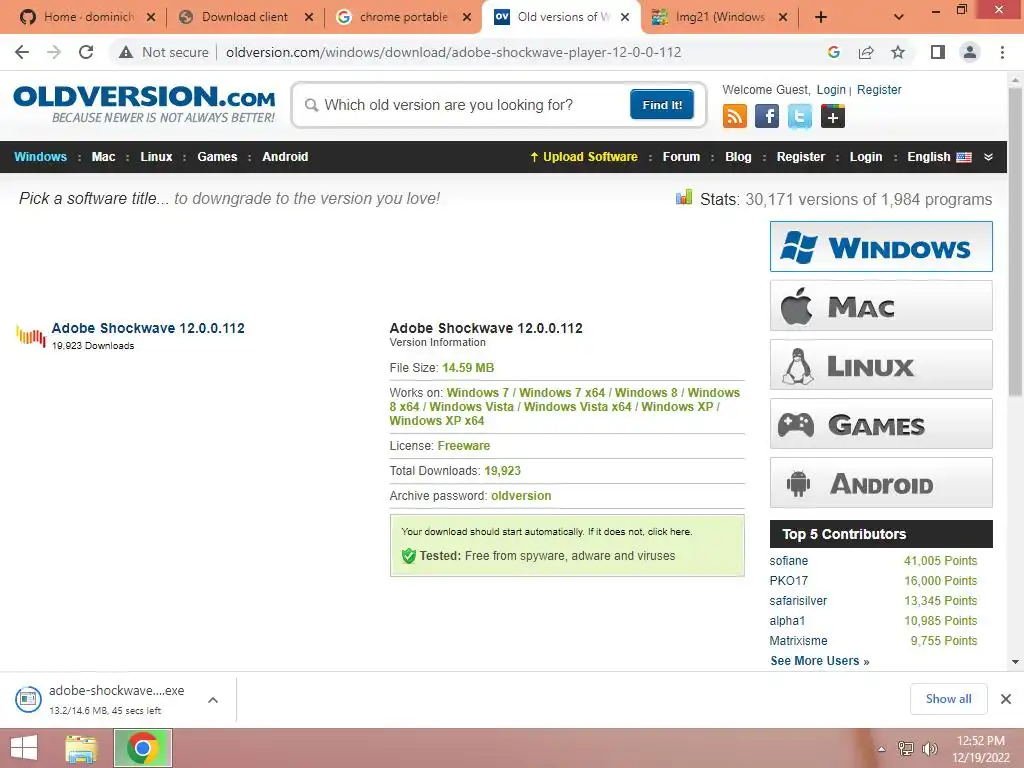Click the black plus share icon
Viewport: 1024px width, 768px height.
coord(833,117)
